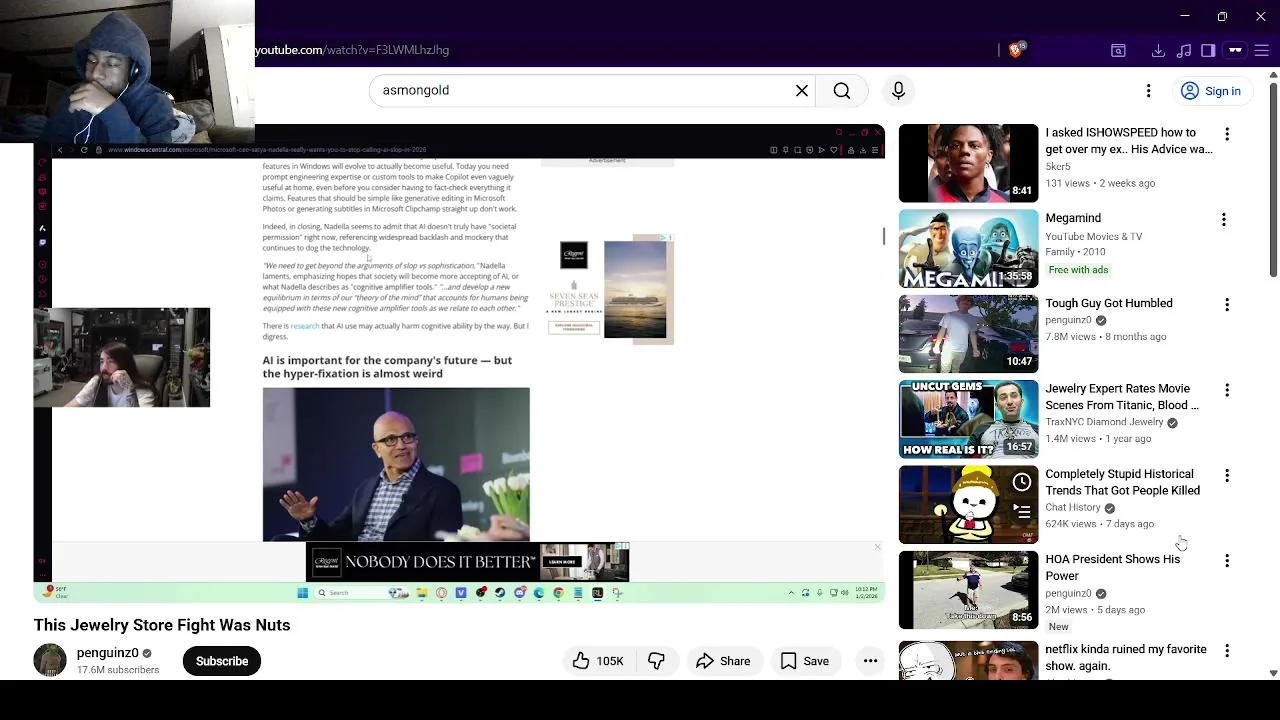Click the page vertical scrollbar thumb
Image resolution: width=1280 pixels, height=720 pixels.
coord(1273,182)
